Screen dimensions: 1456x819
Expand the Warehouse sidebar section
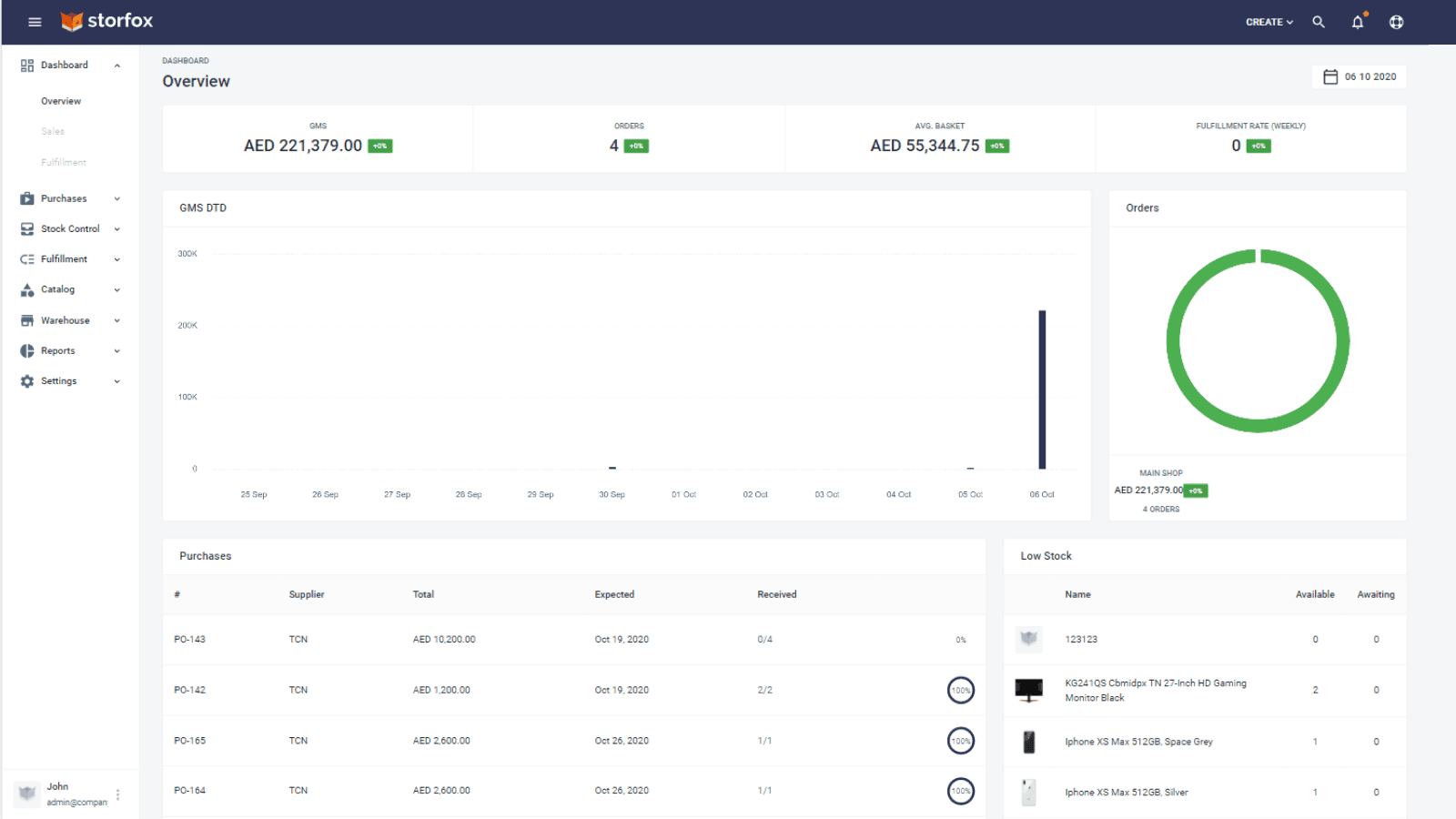[x=66, y=320]
